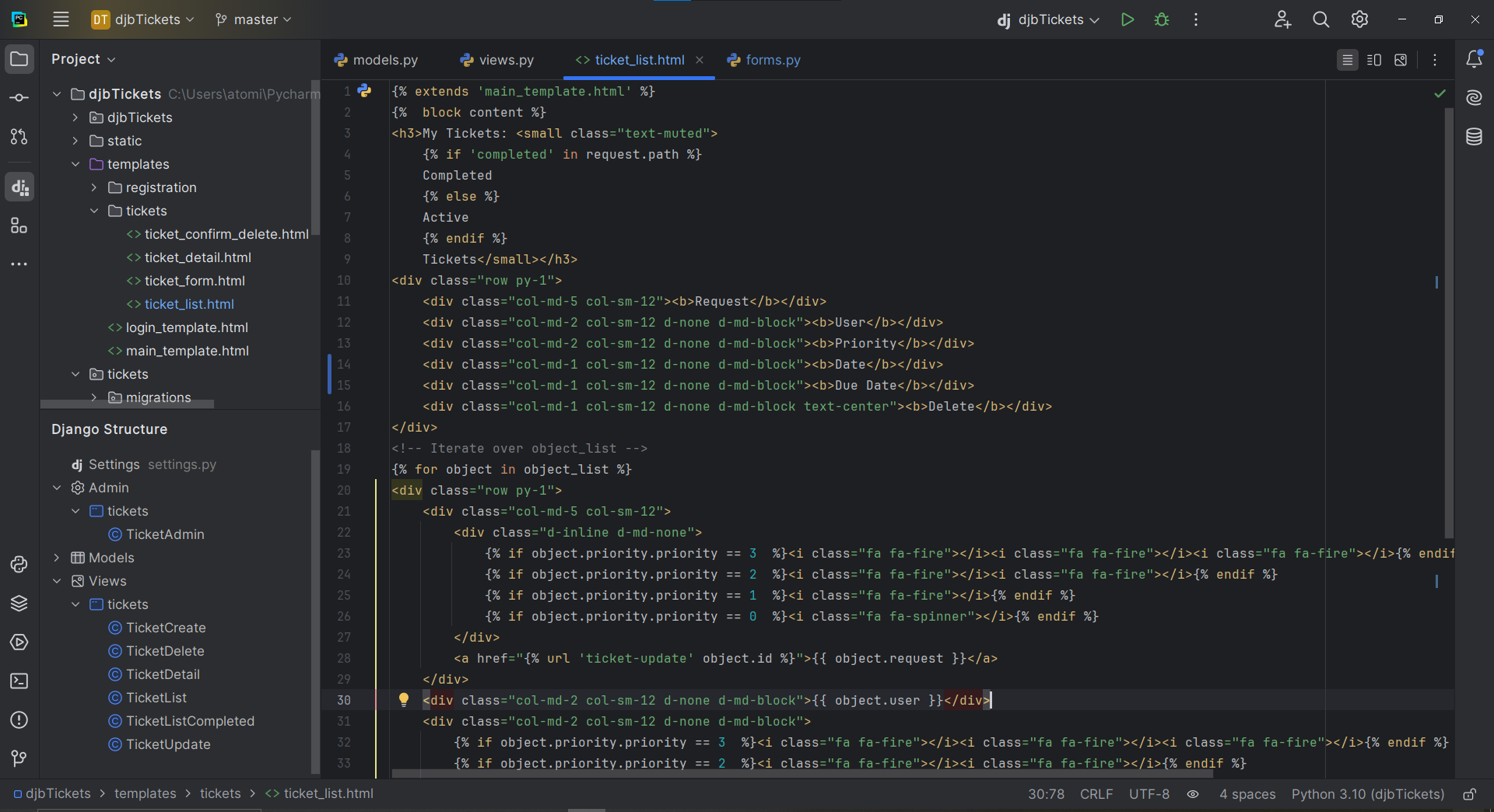Switch to views.py tab
This screenshot has height=812, width=1494.
[x=497, y=60]
